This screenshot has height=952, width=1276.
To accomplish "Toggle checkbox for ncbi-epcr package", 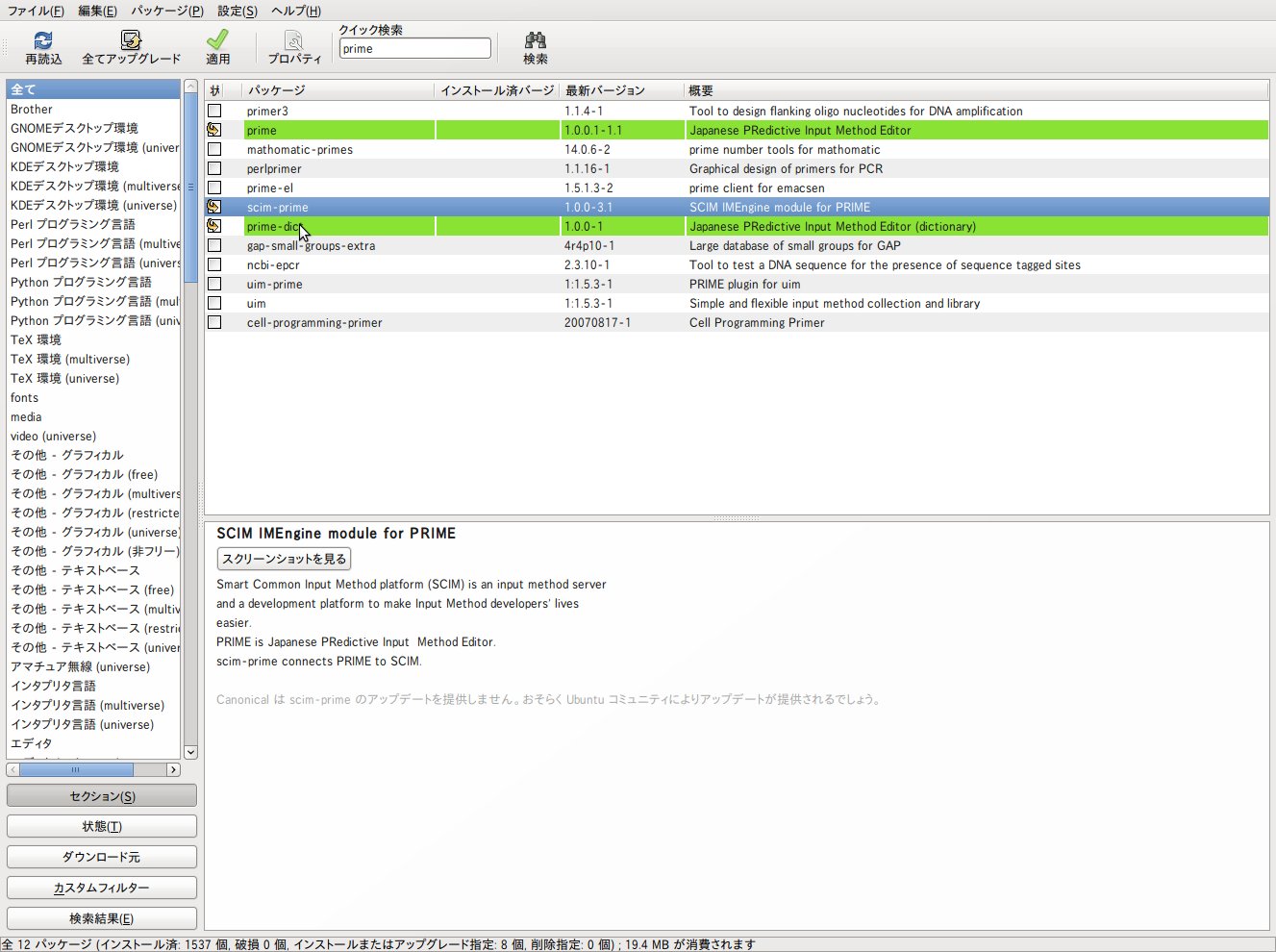I will [x=214, y=264].
